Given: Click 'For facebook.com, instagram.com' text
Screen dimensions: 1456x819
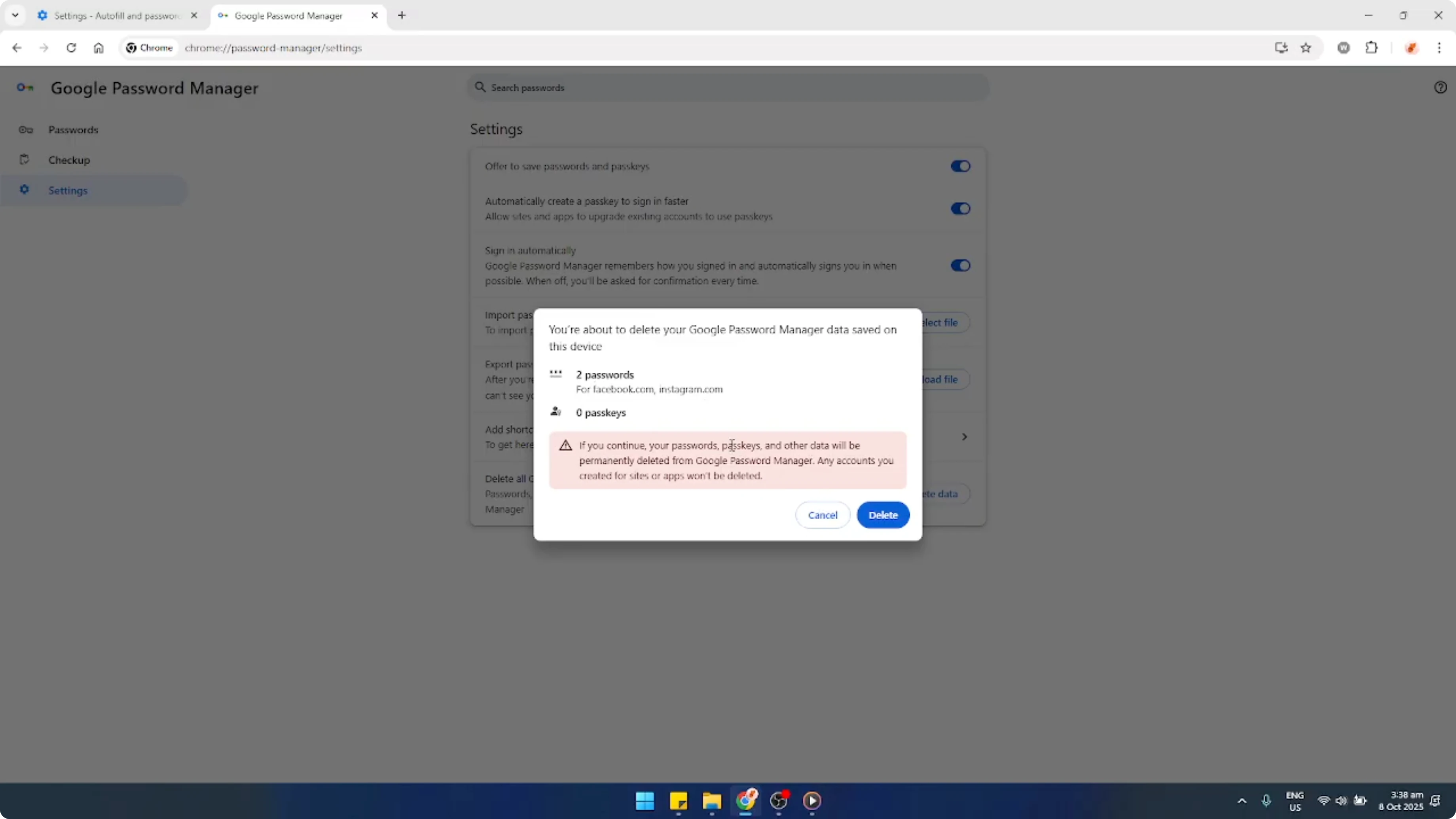Looking at the screenshot, I should [x=649, y=389].
